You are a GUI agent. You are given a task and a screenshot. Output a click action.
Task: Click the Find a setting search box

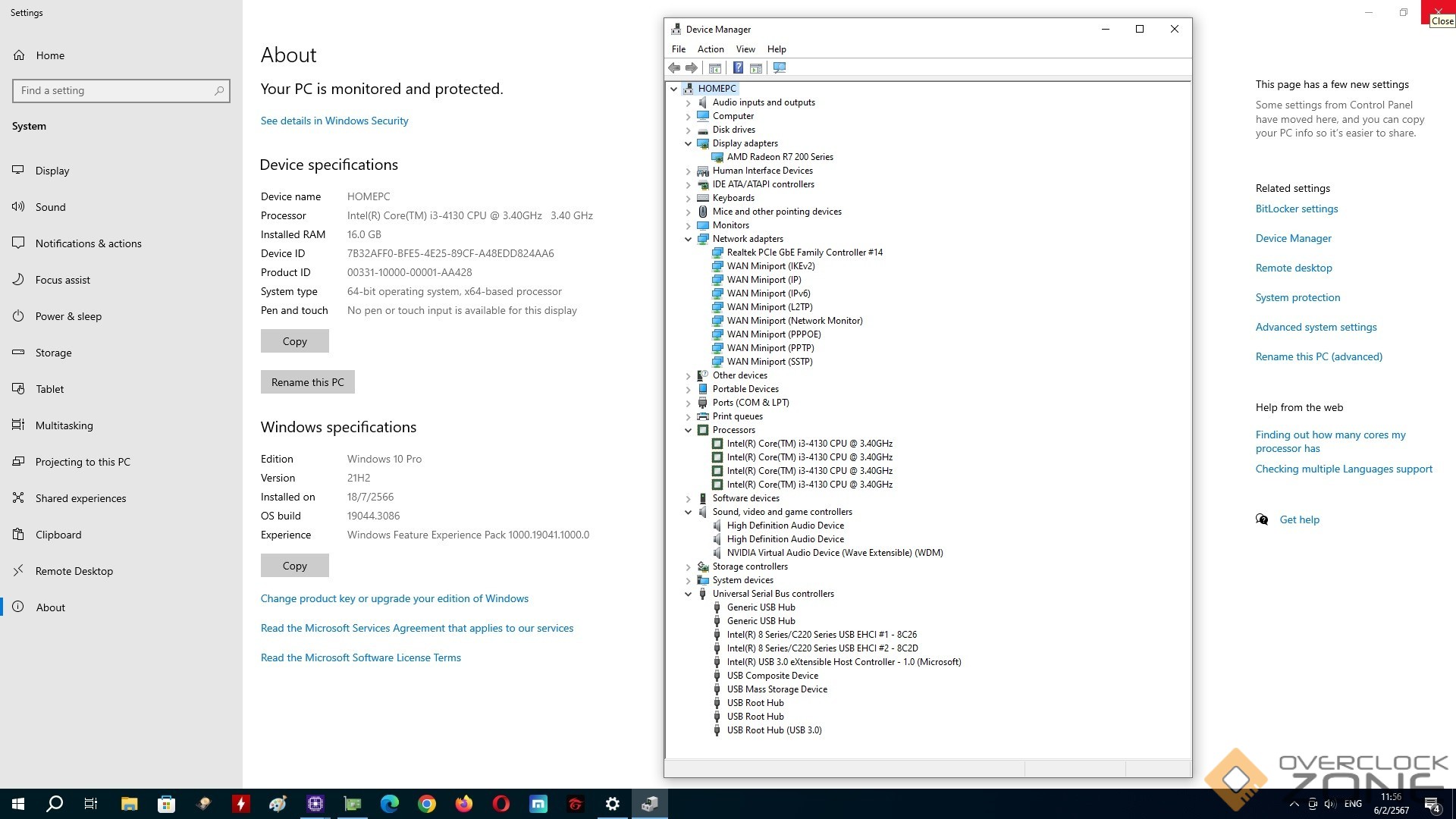click(x=114, y=90)
